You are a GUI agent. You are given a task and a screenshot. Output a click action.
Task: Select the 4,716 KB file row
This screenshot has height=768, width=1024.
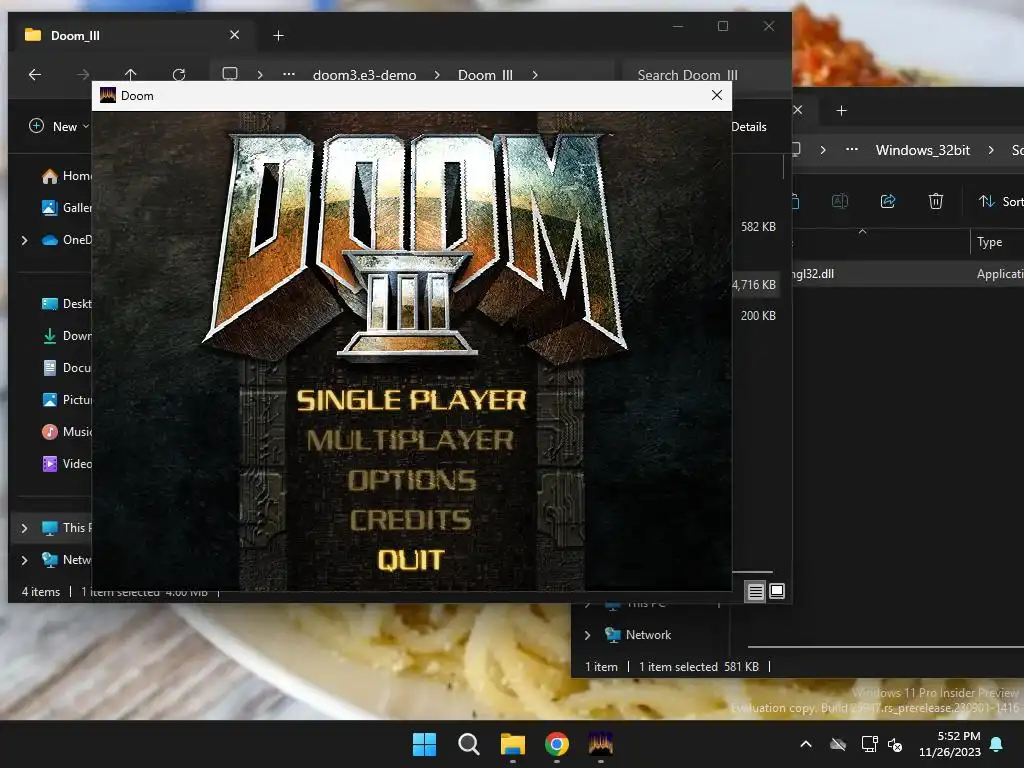(x=758, y=285)
